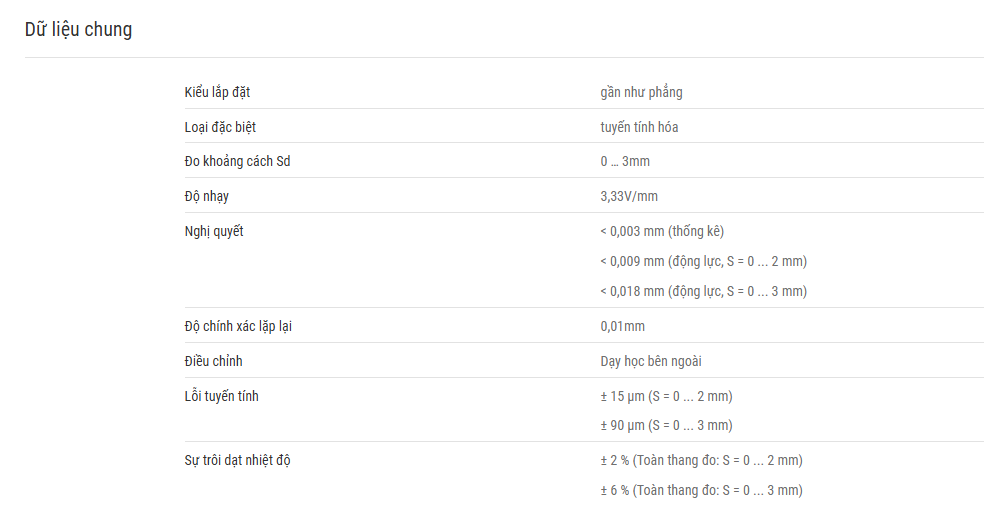Select the 'Lỗi tuyến tính' label
Screen dimensions: 984x518
click(x=222, y=396)
